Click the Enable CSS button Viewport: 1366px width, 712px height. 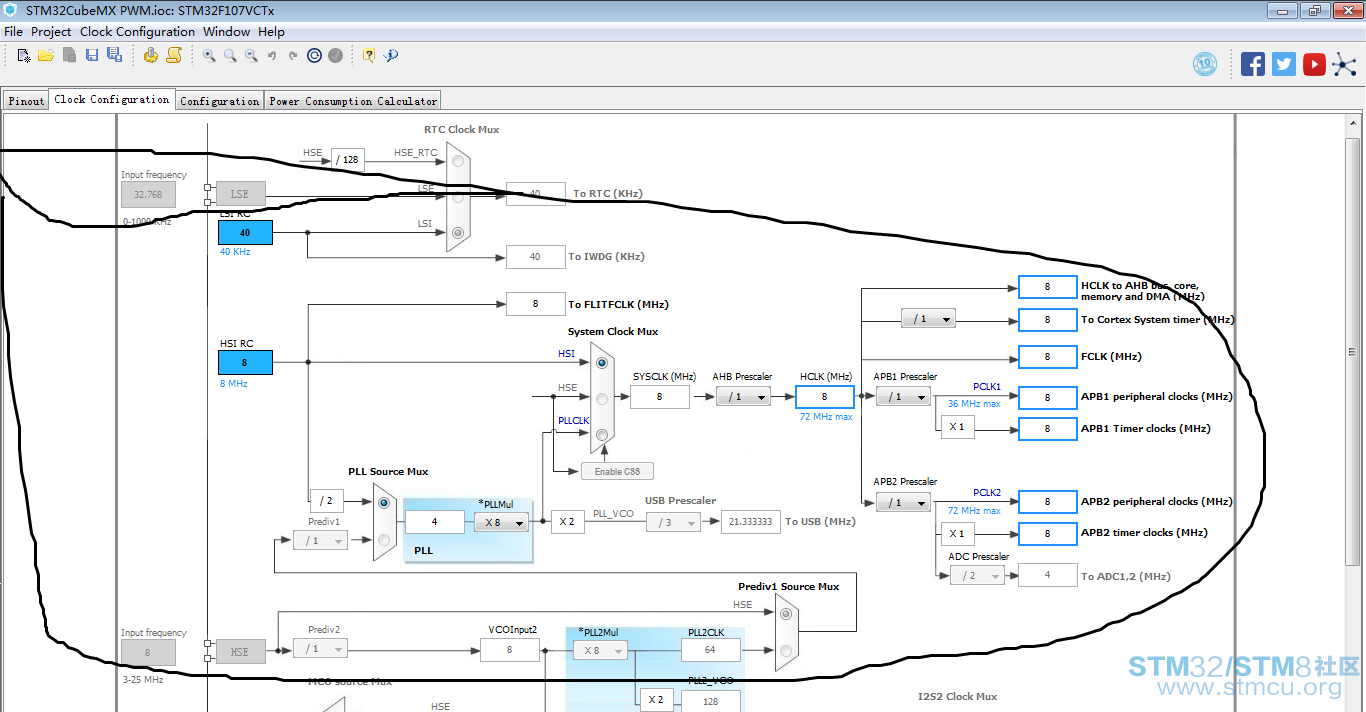pos(617,471)
